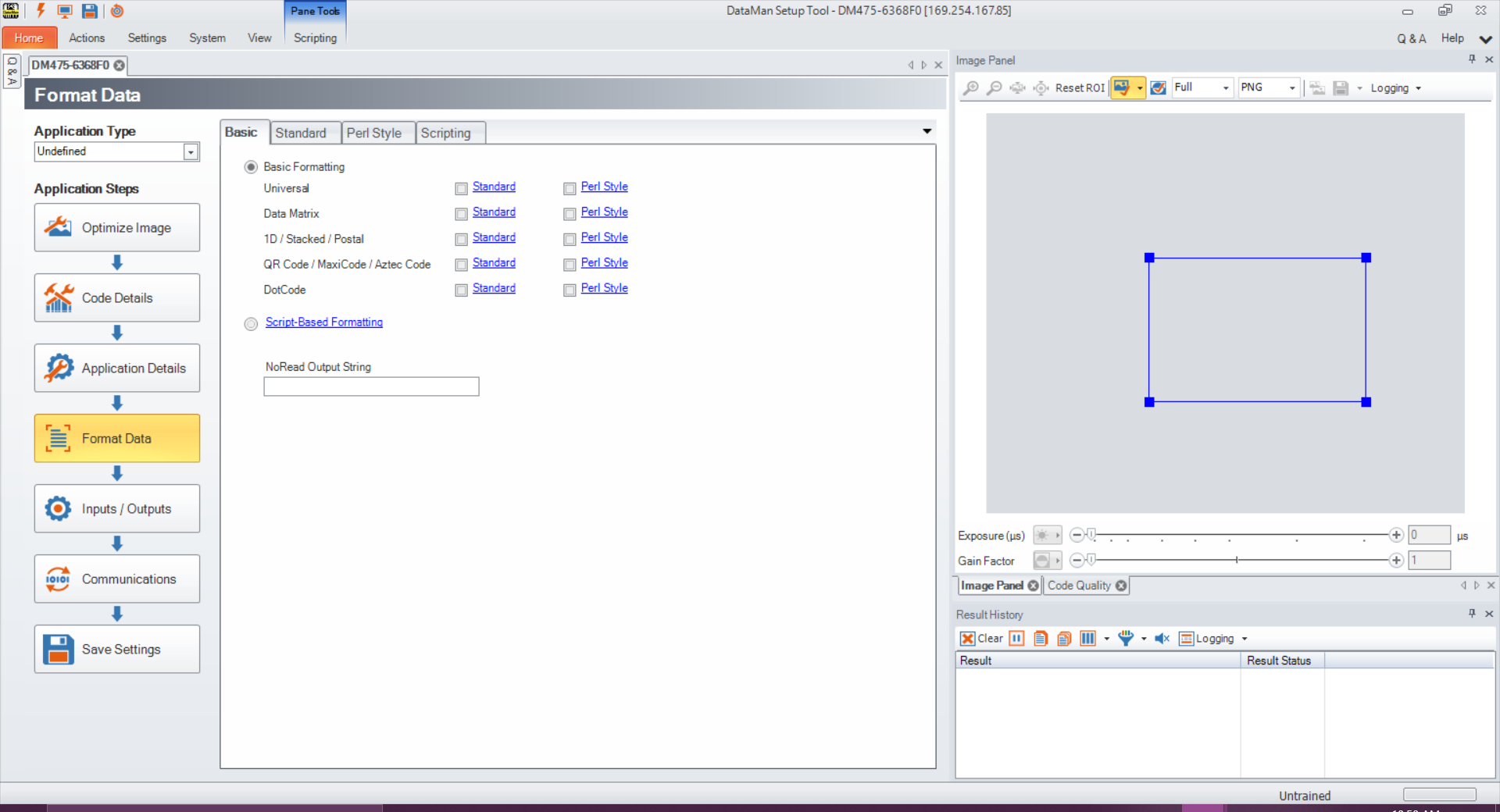Click the Standard link for DotCode
The image size is (1500, 812).
pos(494,288)
